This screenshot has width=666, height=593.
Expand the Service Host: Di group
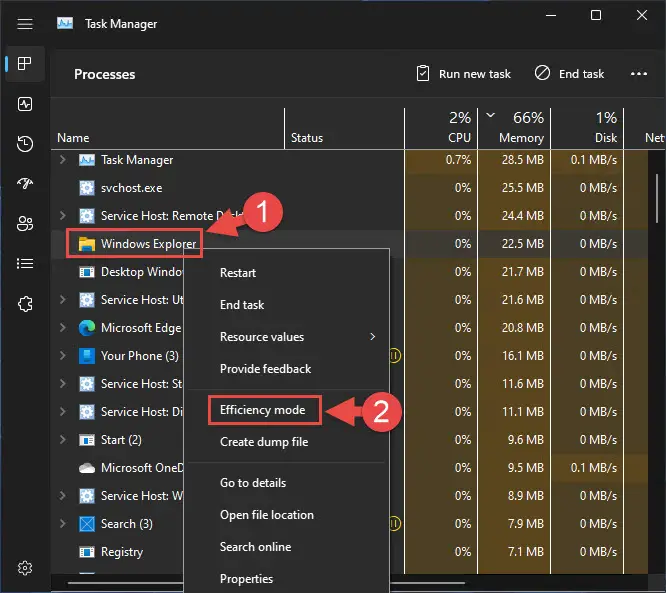[63, 412]
